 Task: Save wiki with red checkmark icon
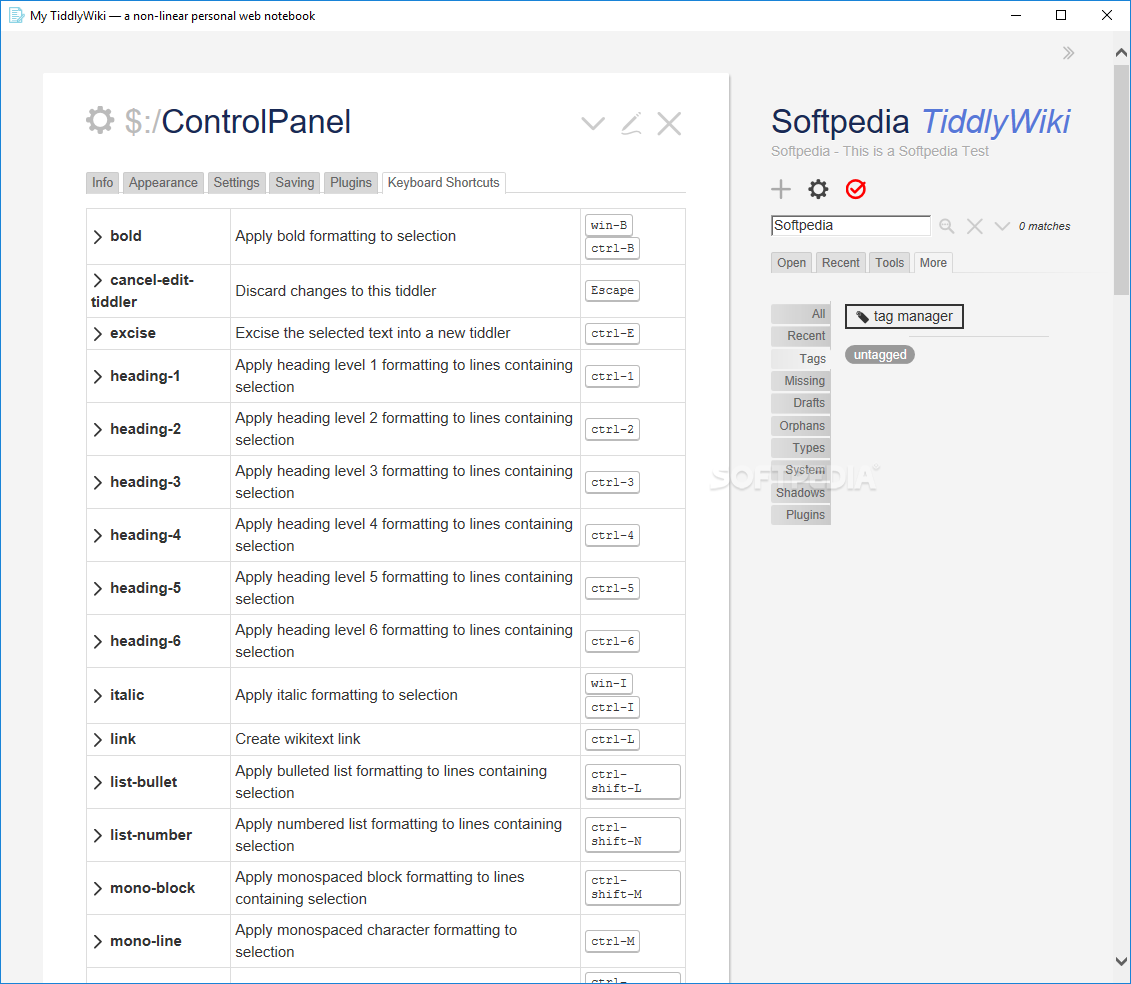click(x=855, y=189)
